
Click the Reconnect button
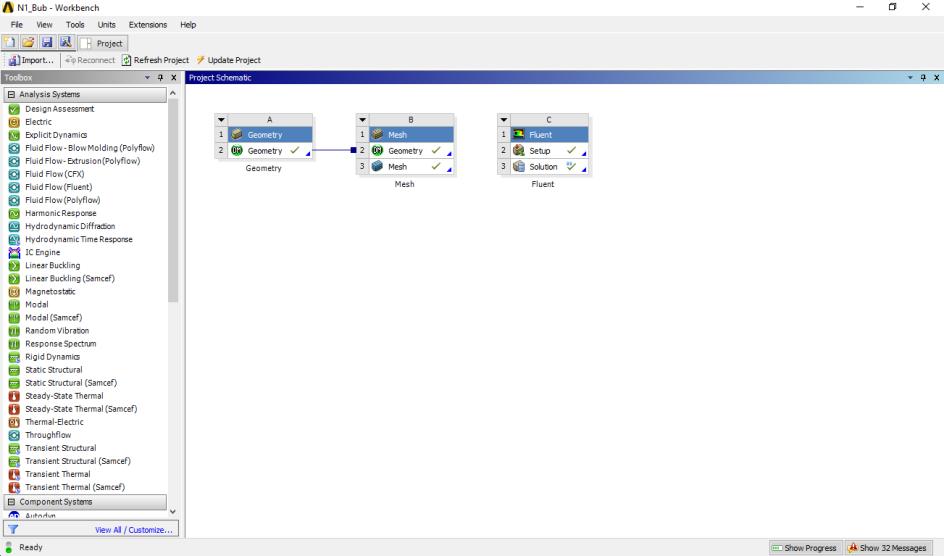pyautogui.click(x=90, y=60)
